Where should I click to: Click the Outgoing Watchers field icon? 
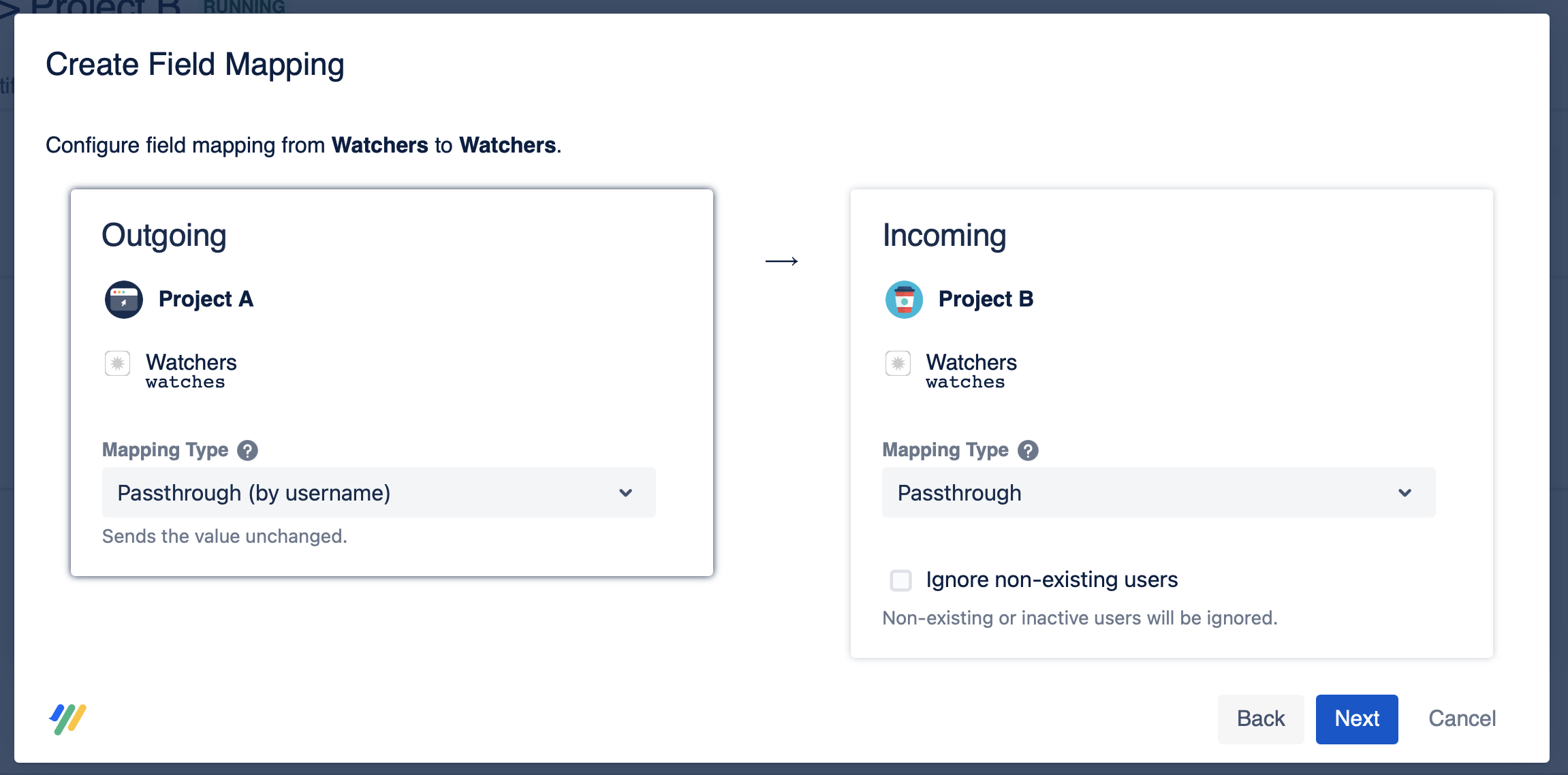[x=117, y=363]
